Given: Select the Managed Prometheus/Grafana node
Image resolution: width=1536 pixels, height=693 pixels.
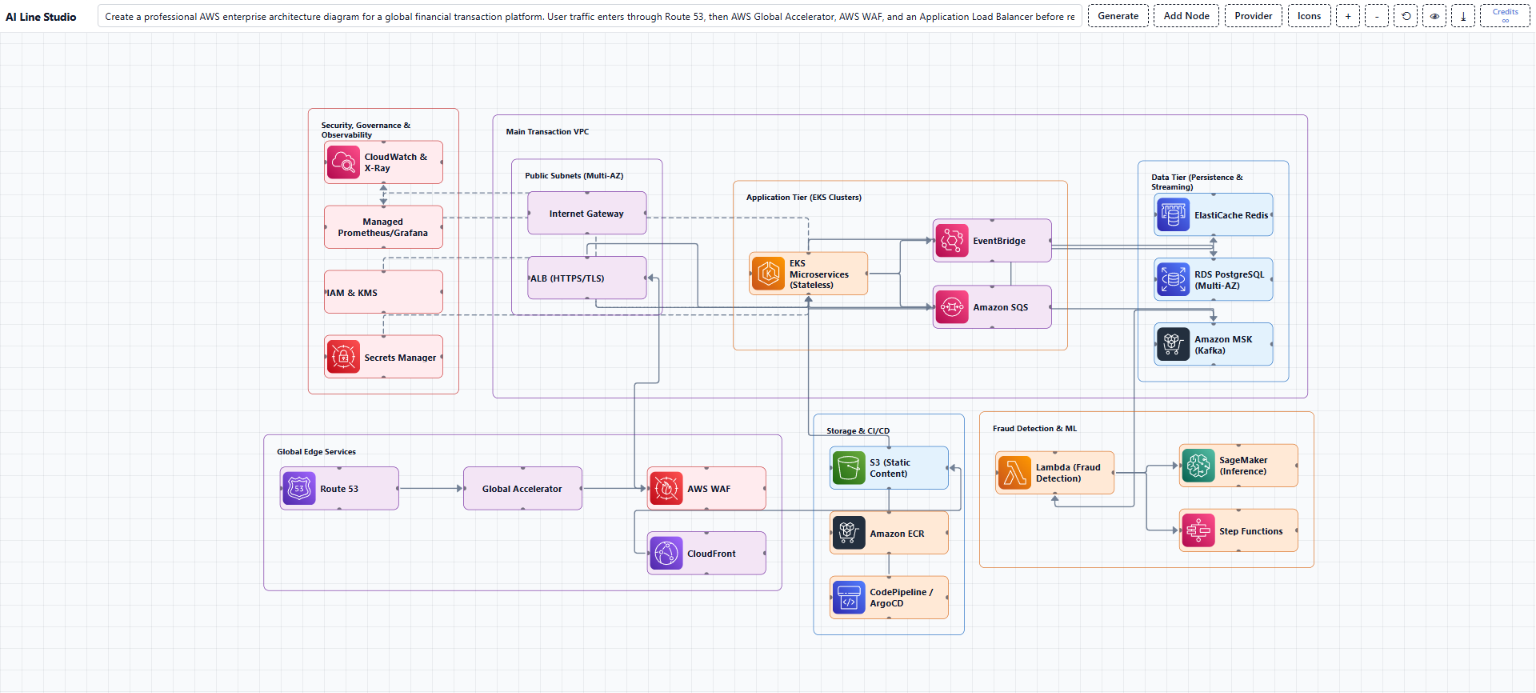Looking at the screenshot, I should 383,227.
